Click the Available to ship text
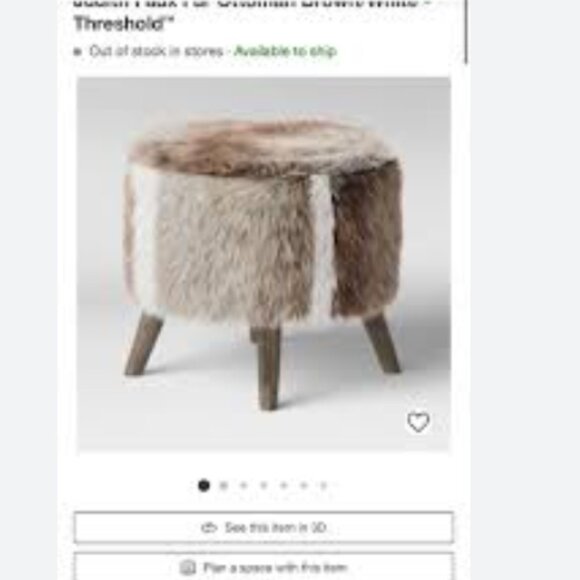This screenshot has width=580, height=580. click(x=285, y=51)
